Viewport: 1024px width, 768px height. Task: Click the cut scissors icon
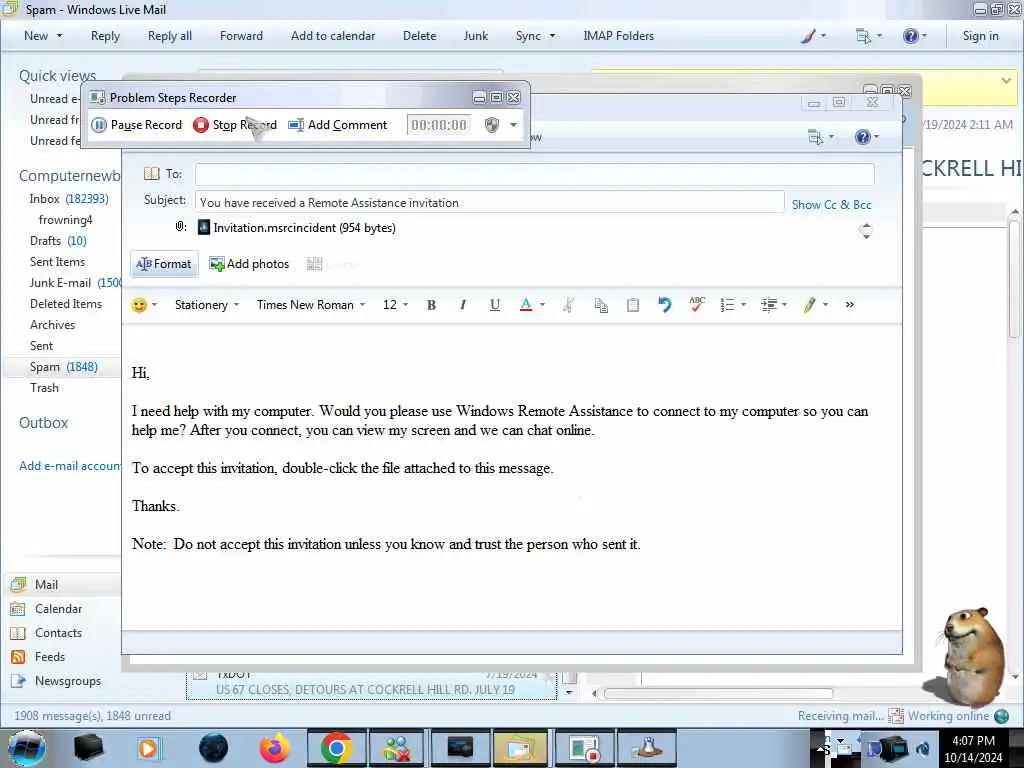(x=569, y=305)
